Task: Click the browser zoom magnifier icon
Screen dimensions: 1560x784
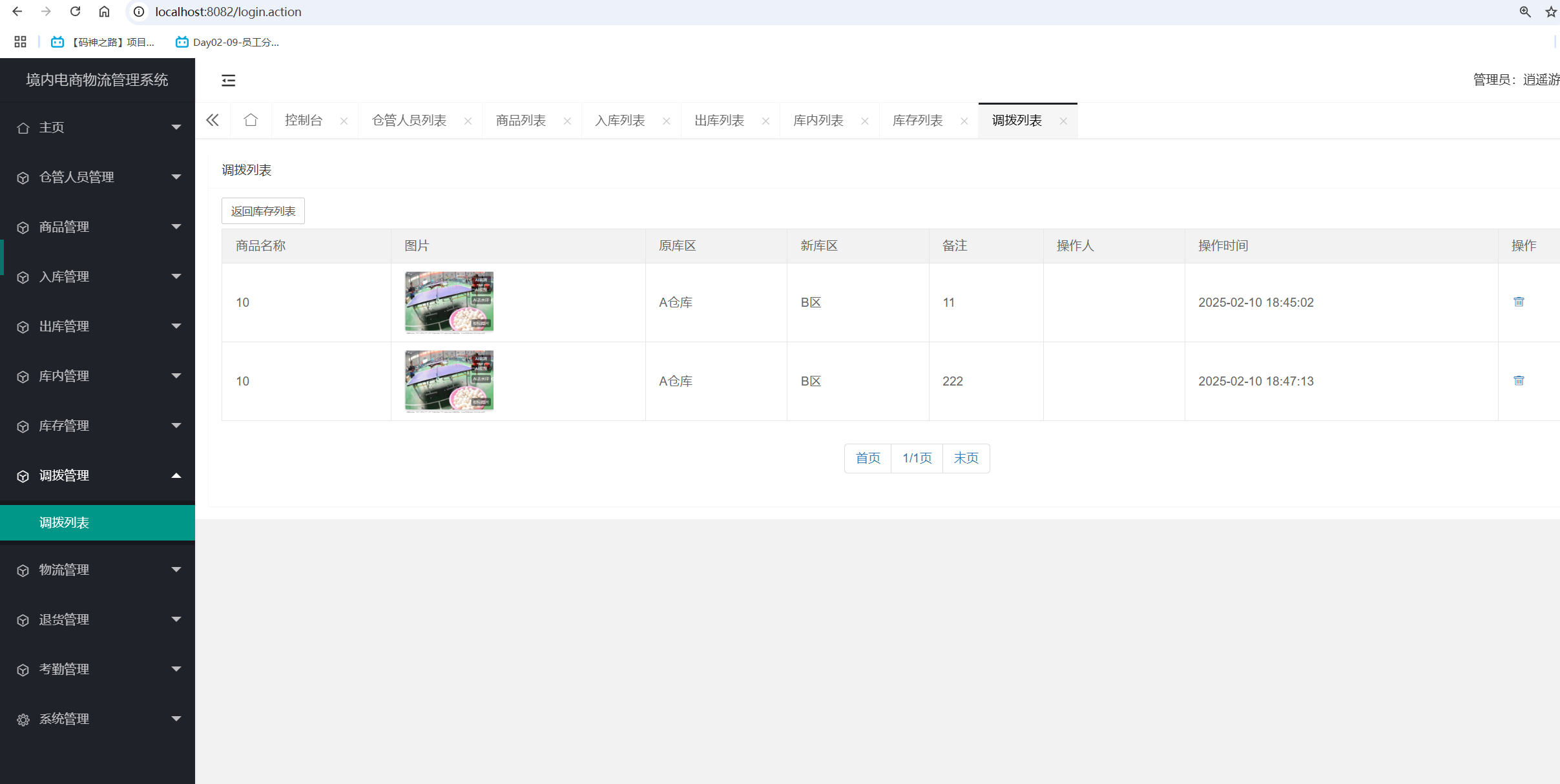Action: 1525,12
